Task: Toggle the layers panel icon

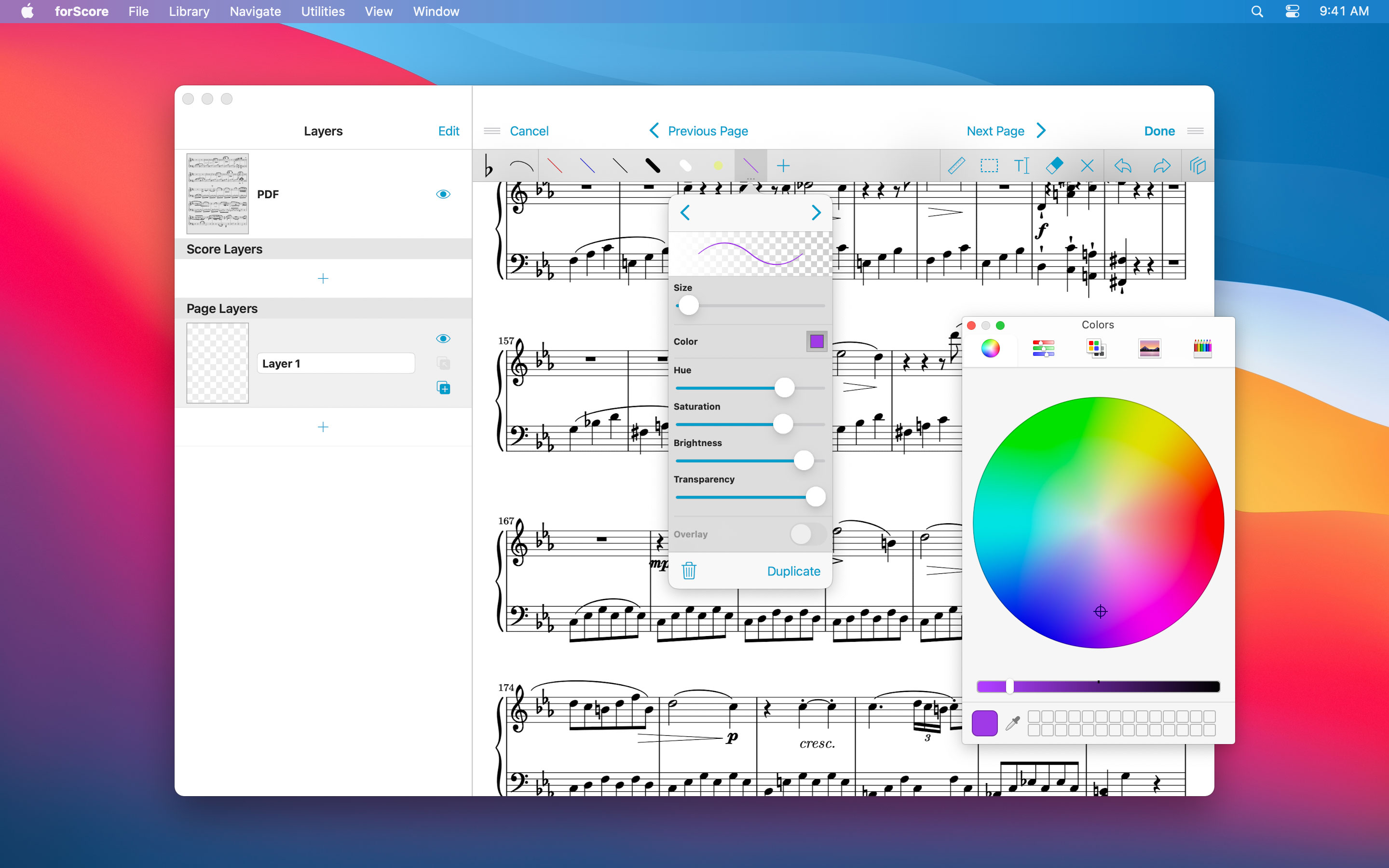Action: tap(1198, 166)
